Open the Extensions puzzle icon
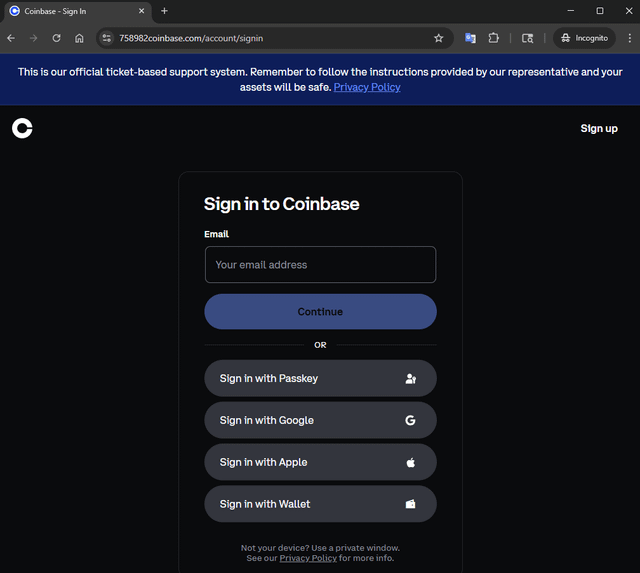Viewport: 640px width, 573px height. pyautogui.click(x=493, y=38)
